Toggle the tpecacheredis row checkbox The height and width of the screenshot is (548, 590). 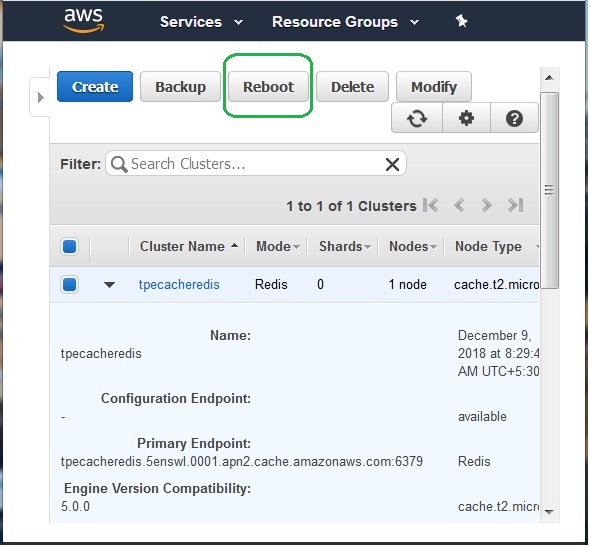(x=70, y=285)
